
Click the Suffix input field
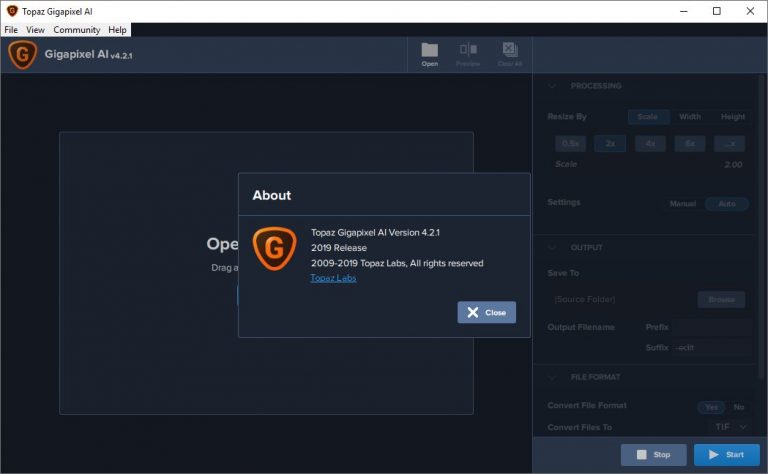click(x=712, y=348)
